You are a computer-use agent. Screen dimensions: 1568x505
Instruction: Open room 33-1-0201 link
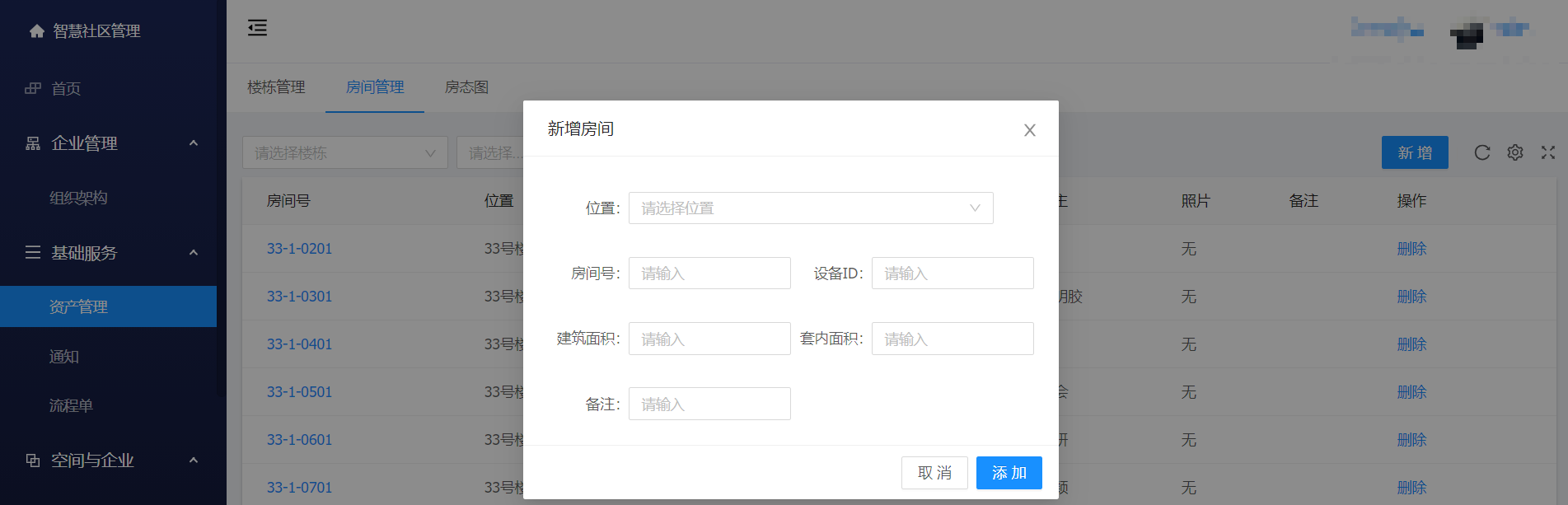pos(299,249)
